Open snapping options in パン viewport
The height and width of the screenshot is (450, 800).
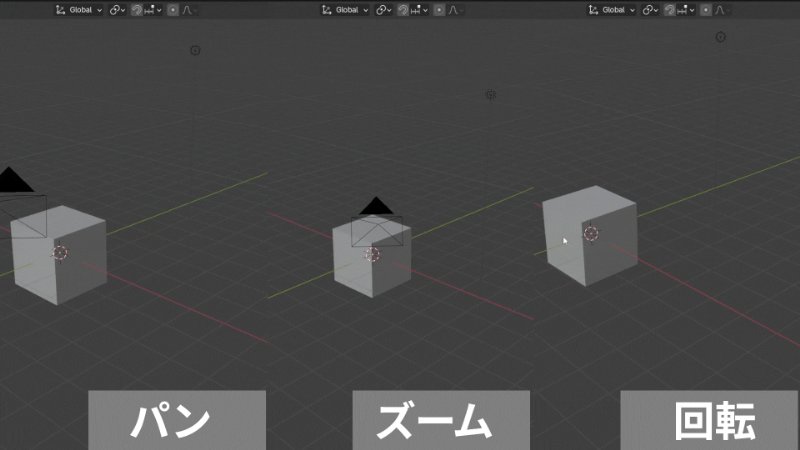click(x=153, y=10)
